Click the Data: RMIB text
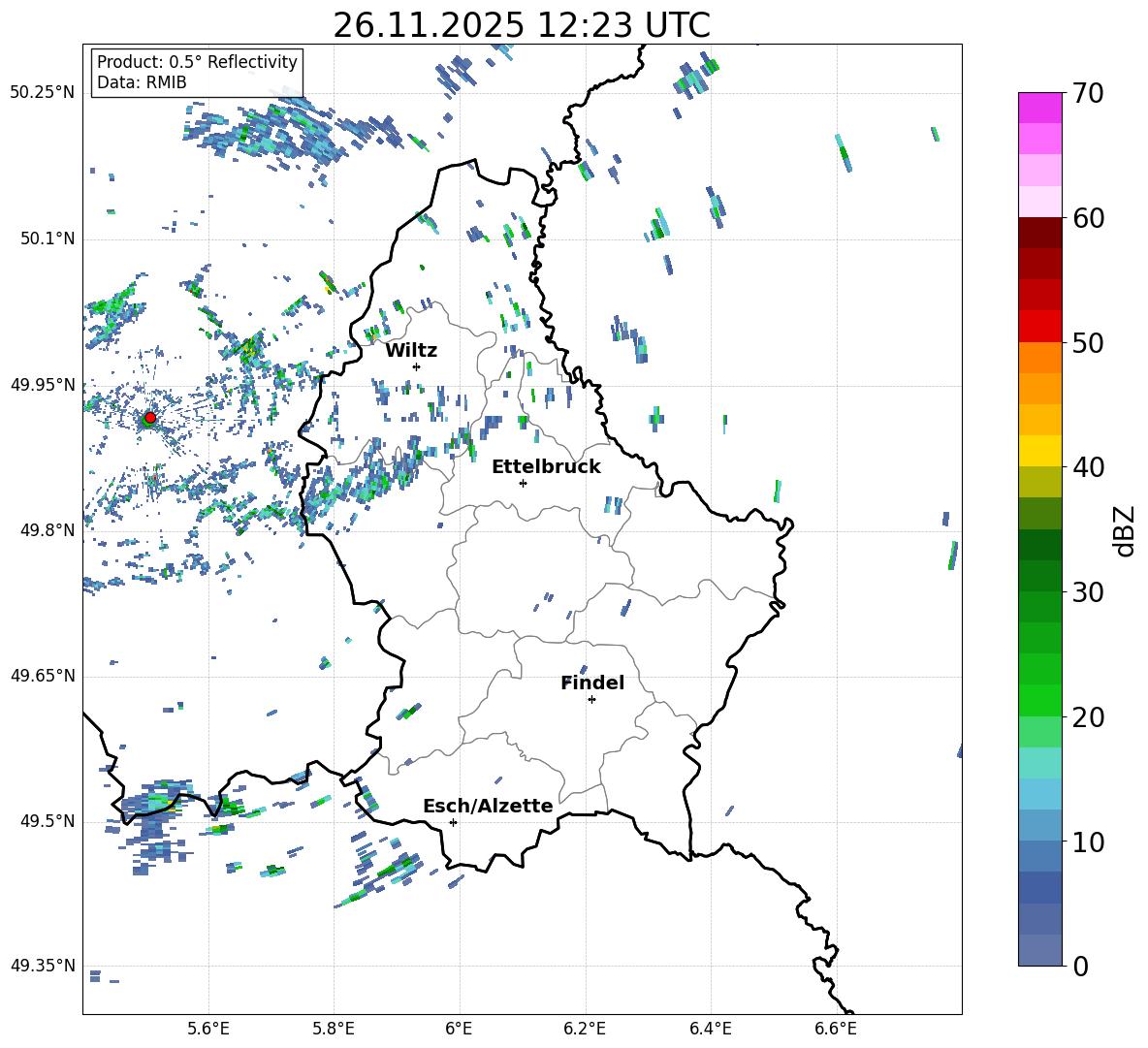Image resolution: width=1148 pixels, height=1048 pixels. tap(142, 82)
